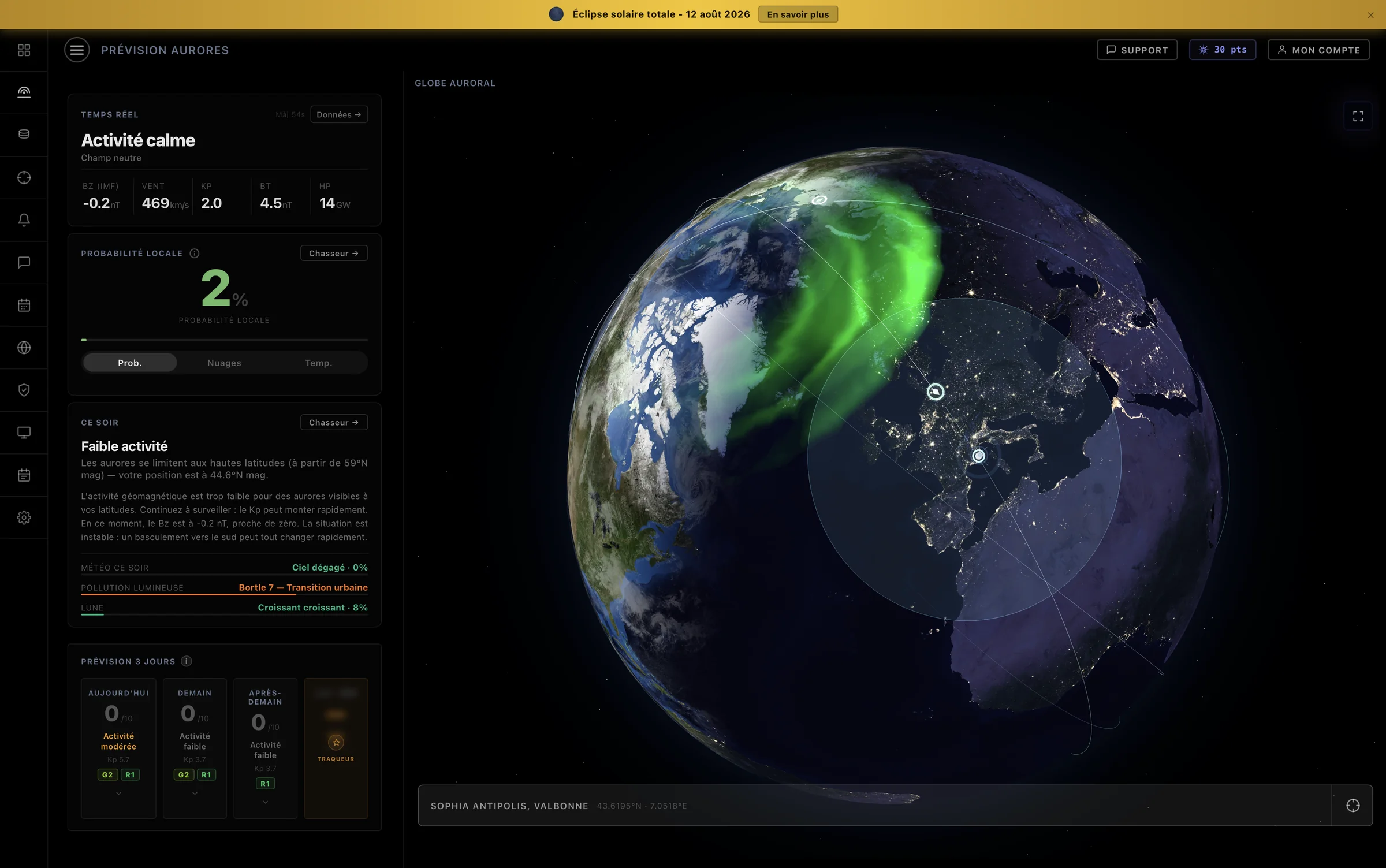Viewport: 1386px width, 868px height.
Task: Enter fullscreen on the auroral globe
Action: click(1358, 116)
